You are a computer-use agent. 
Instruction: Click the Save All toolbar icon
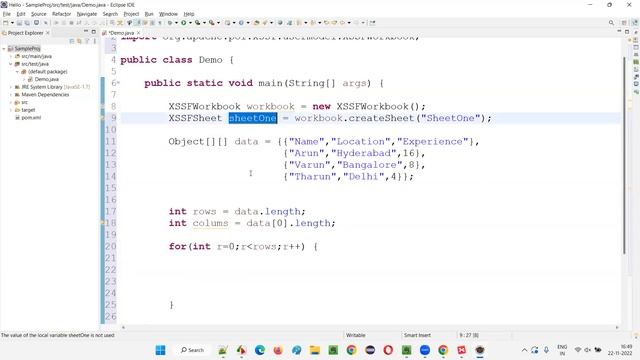pyautogui.click(x=27, y=23)
